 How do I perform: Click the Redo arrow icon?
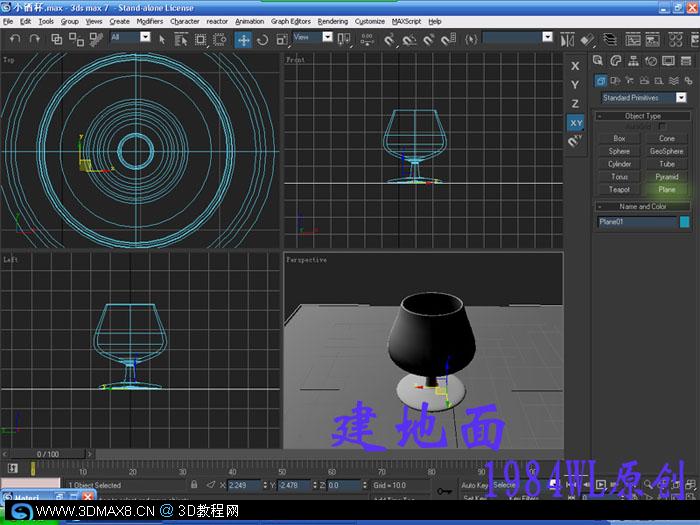(x=34, y=39)
